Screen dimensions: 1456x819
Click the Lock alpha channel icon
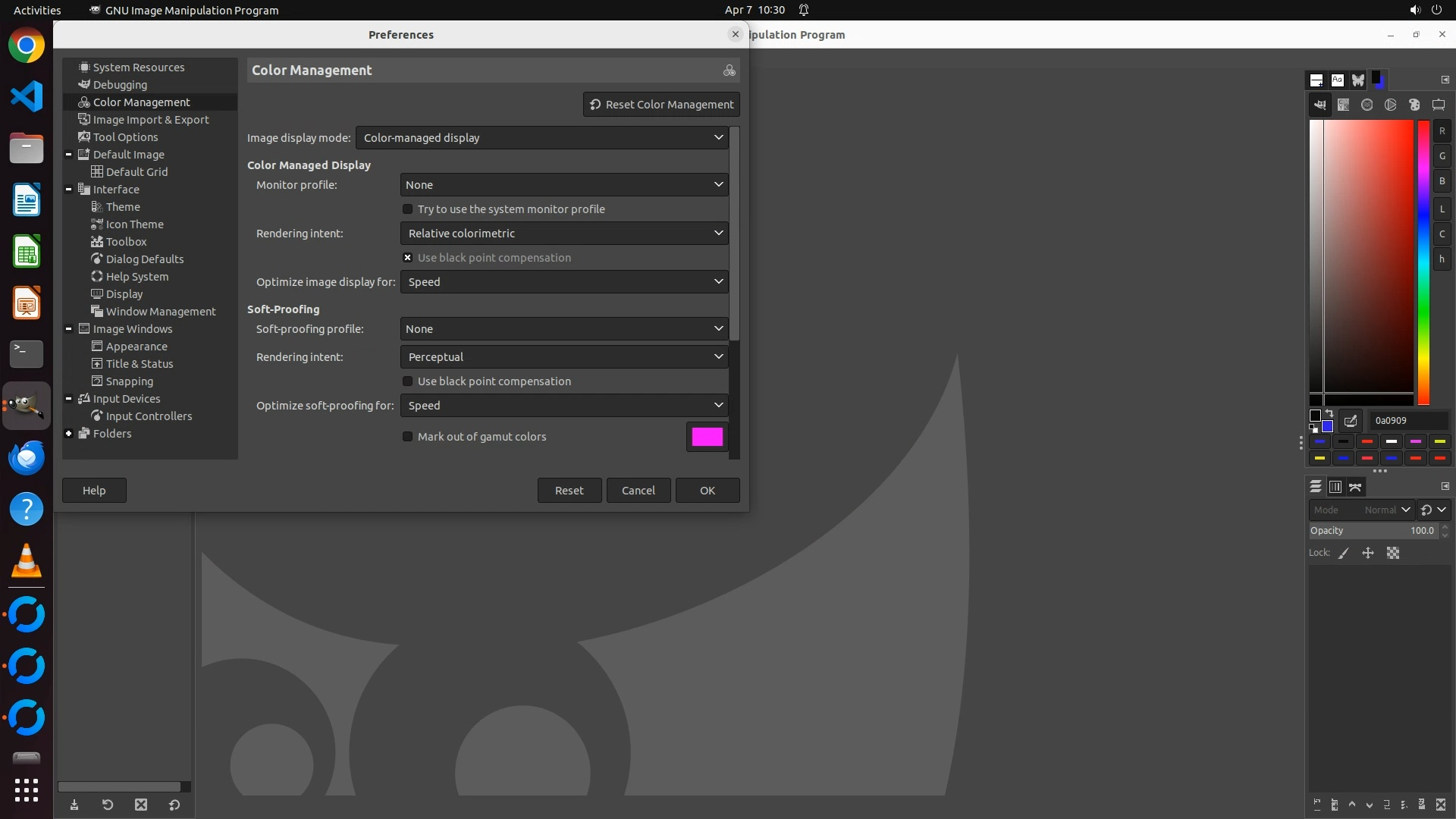[1393, 554]
